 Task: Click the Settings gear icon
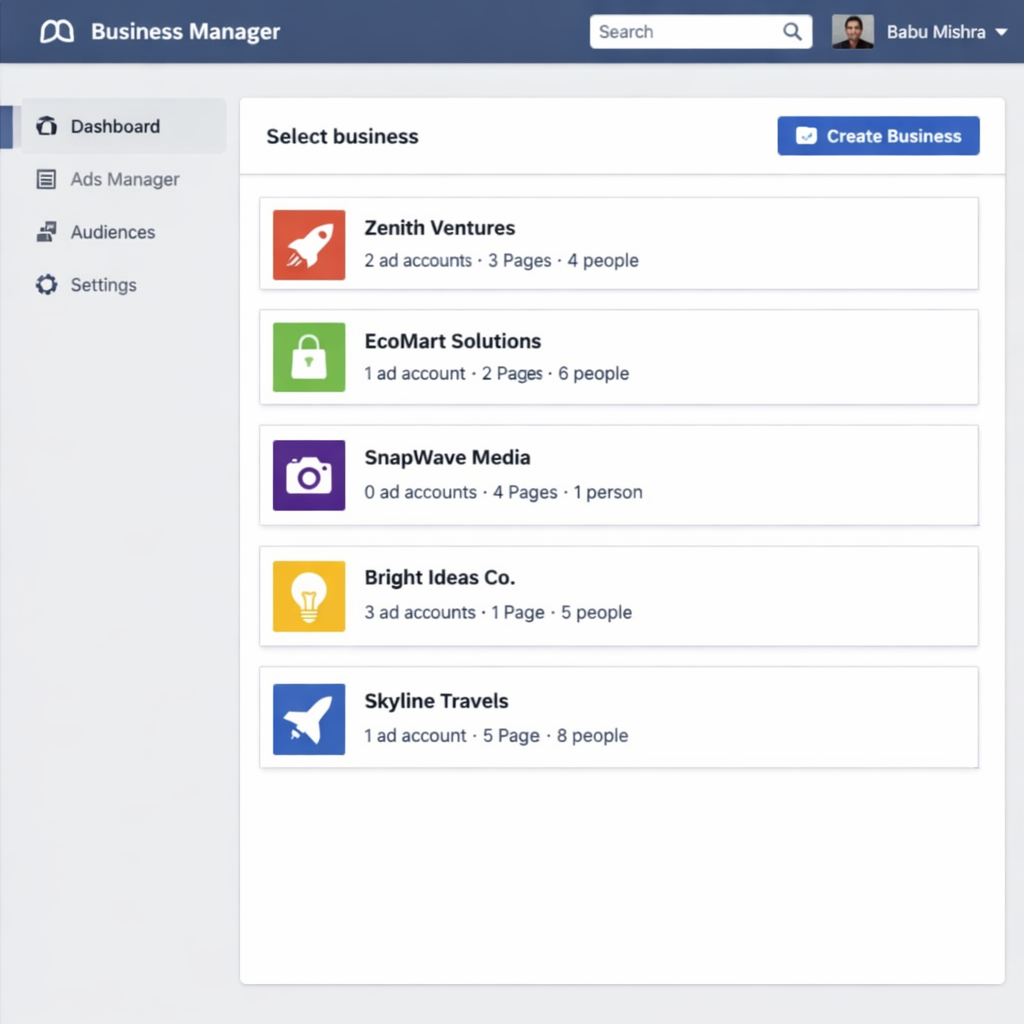(46, 285)
